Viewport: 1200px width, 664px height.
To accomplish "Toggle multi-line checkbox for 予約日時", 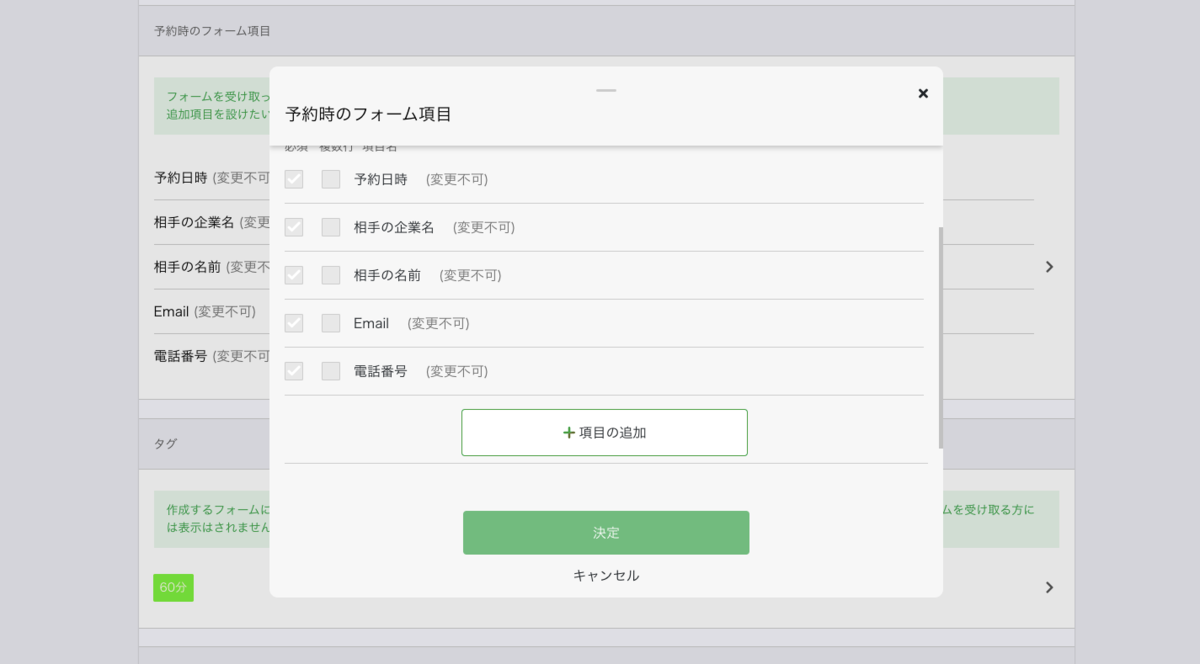I will pos(331,179).
